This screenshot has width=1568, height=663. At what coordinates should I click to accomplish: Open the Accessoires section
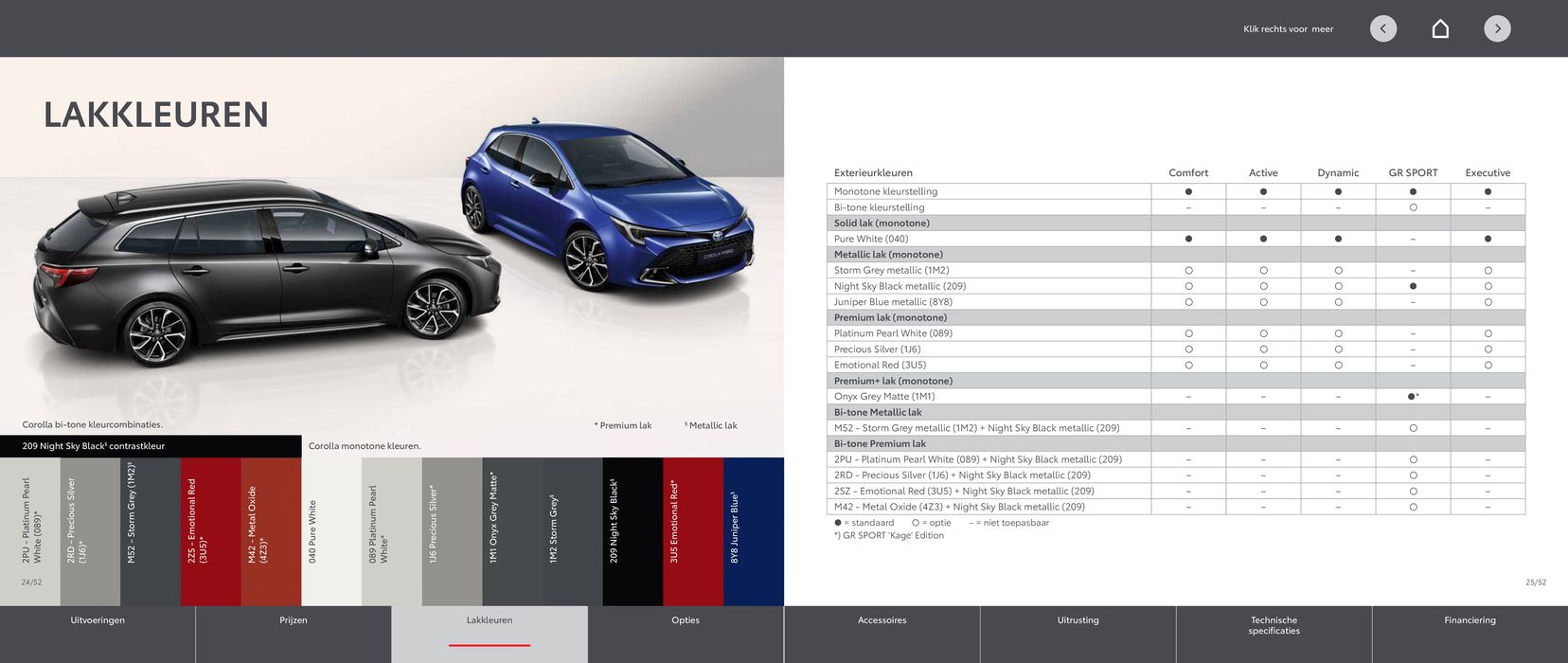(882, 621)
